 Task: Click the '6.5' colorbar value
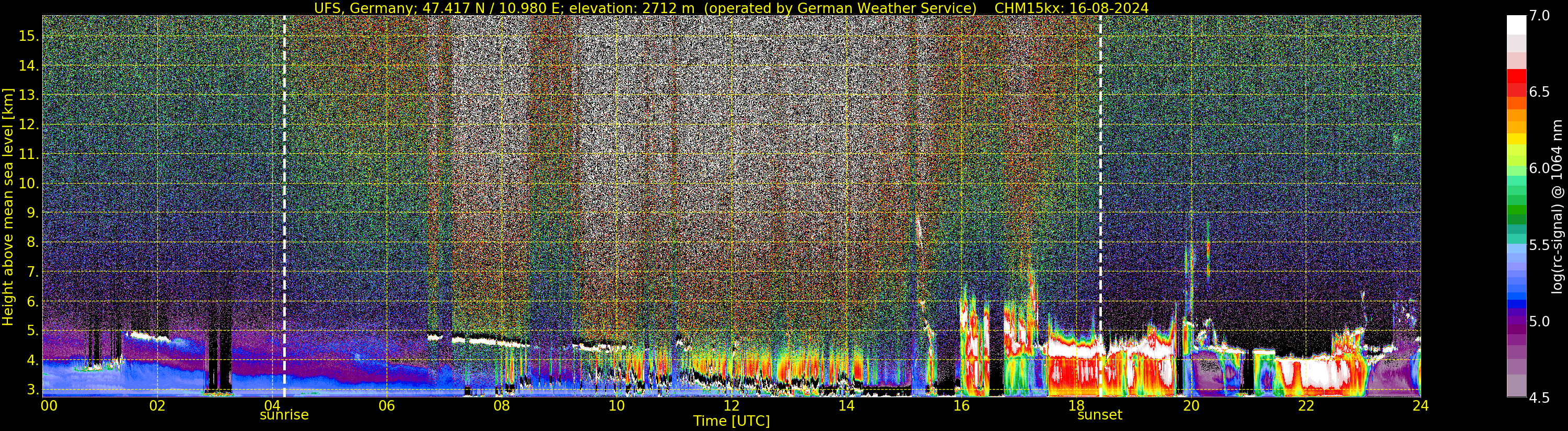(1540, 92)
